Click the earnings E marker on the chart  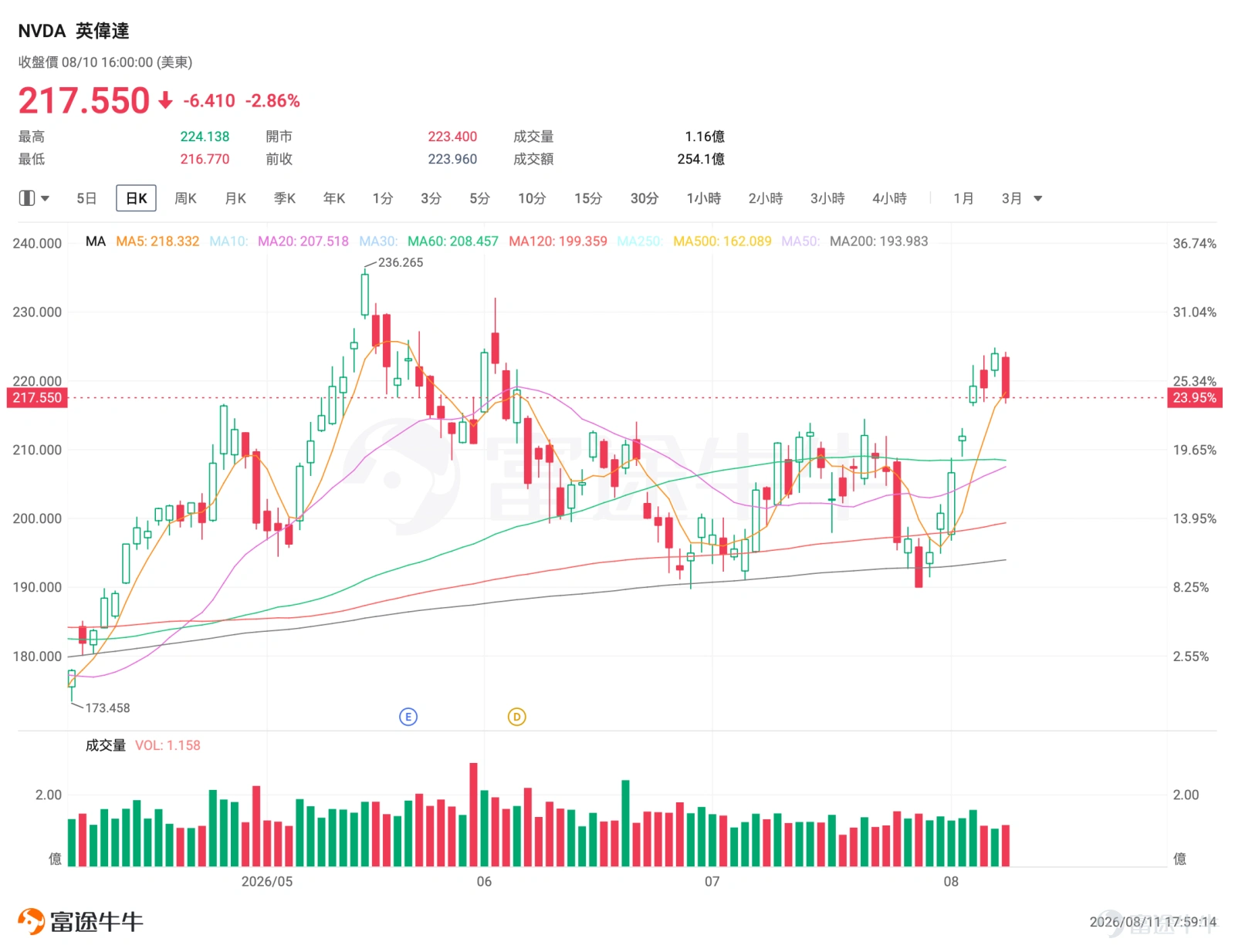[408, 717]
